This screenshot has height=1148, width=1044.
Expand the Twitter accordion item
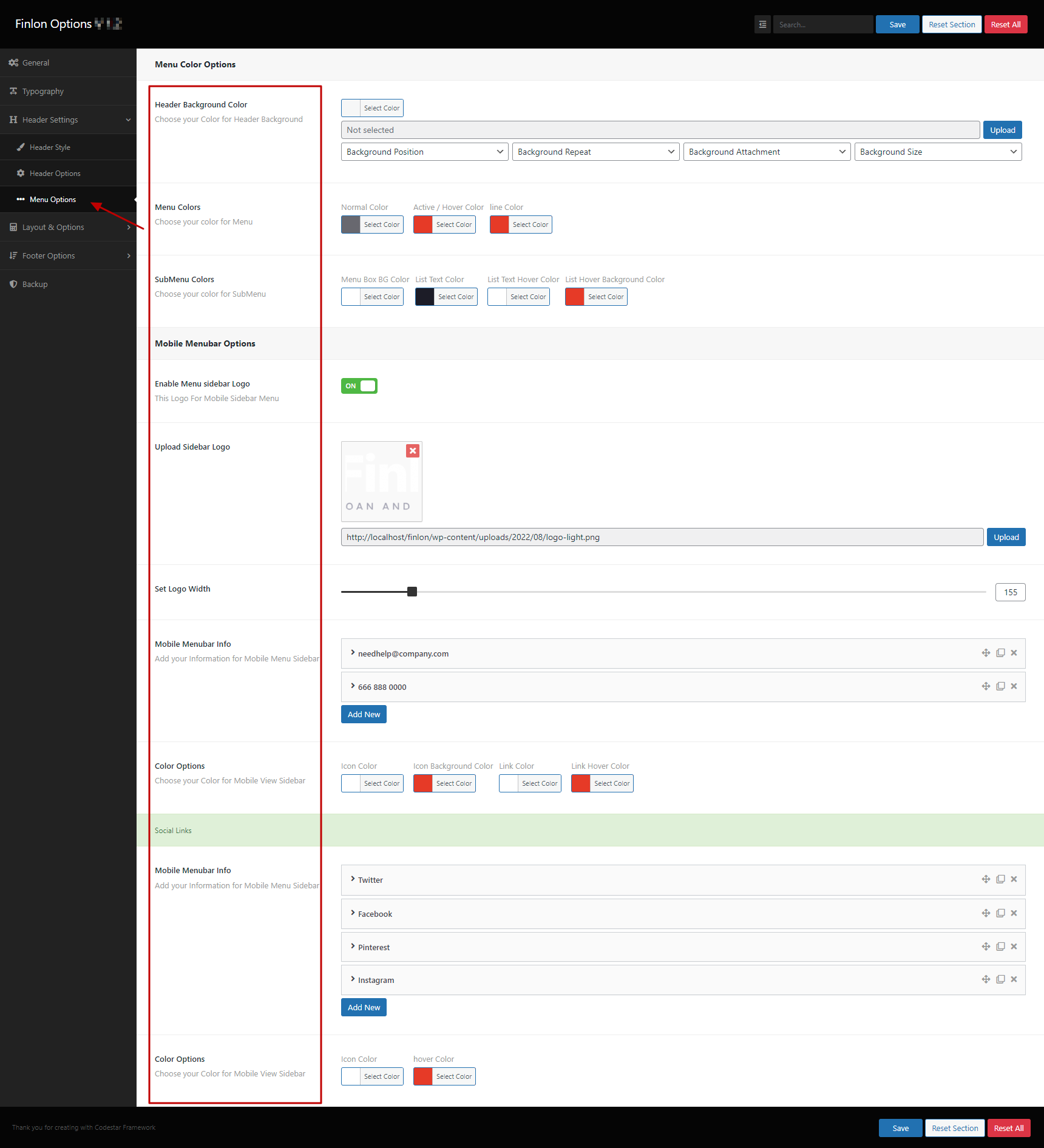pos(370,880)
